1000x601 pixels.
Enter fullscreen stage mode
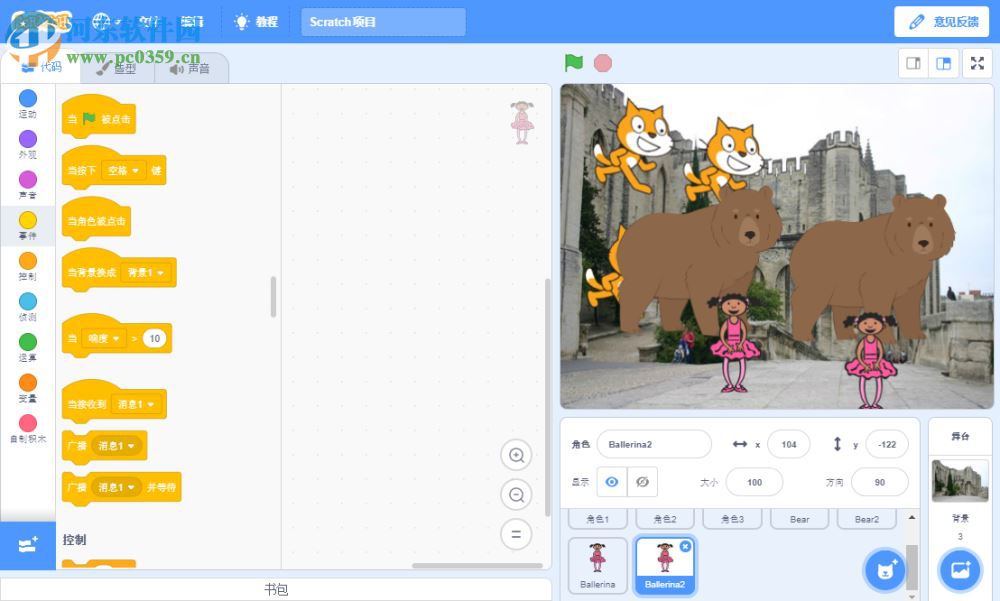tap(977, 62)
